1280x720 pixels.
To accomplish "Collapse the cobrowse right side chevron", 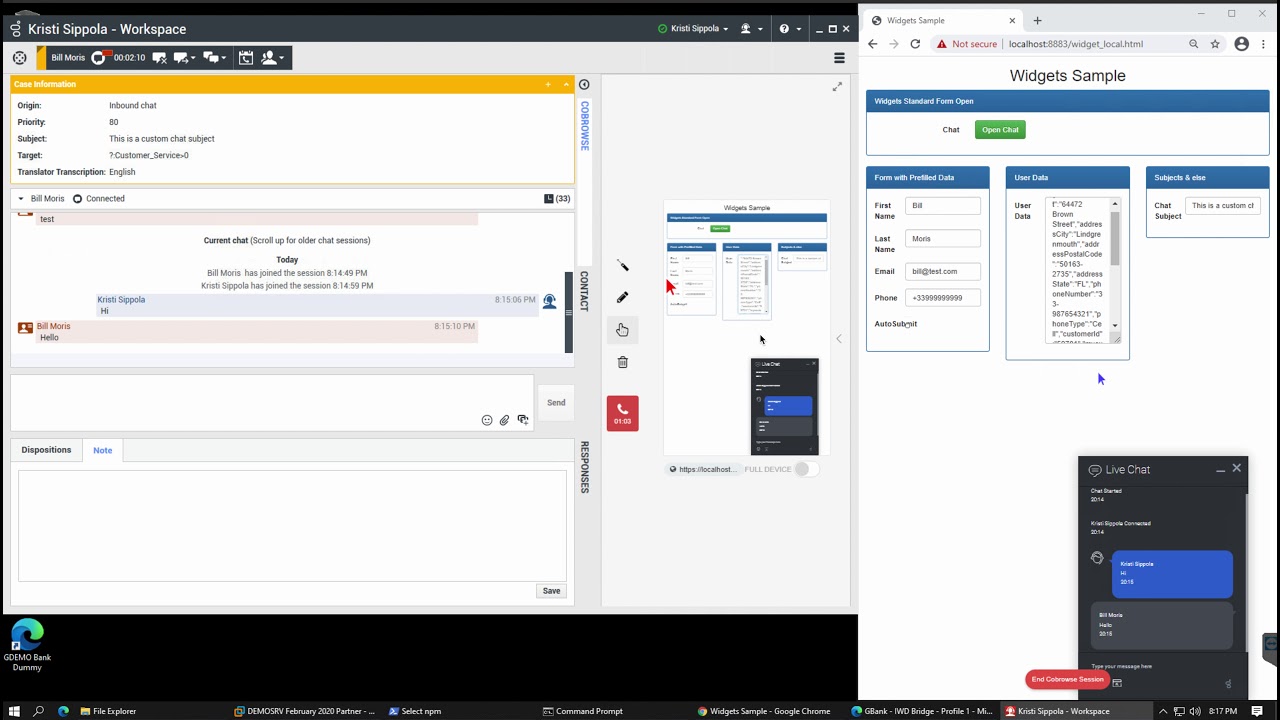I will [x=839, y=339].
